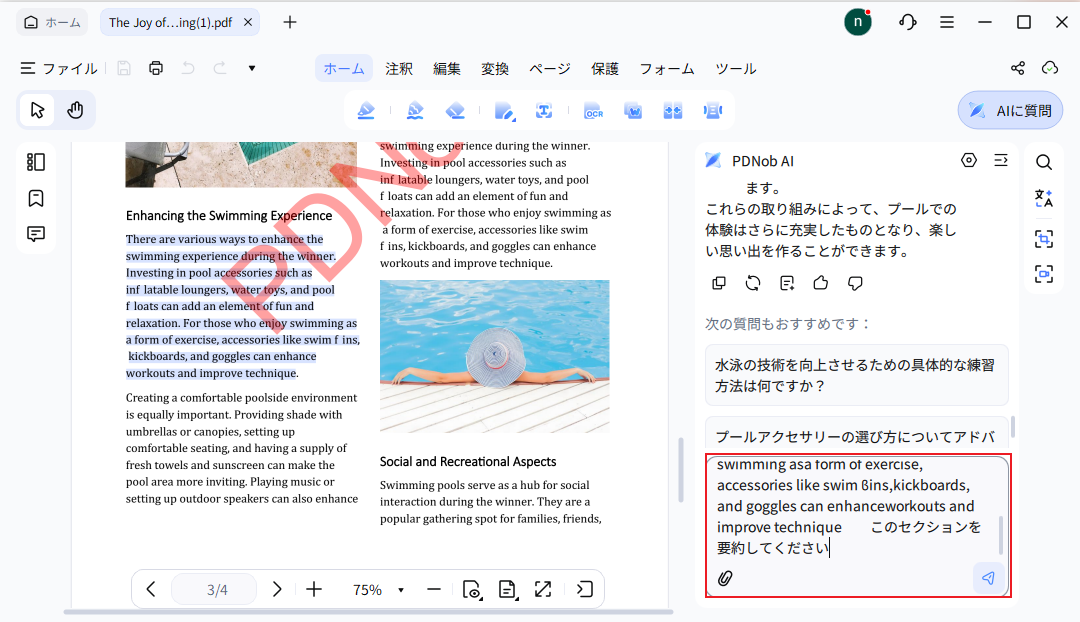Image resolution: width=1080 pixels, height=622 pixels.
Task: Open the translate tool in the right sidebar
Action: (1043, 199)
